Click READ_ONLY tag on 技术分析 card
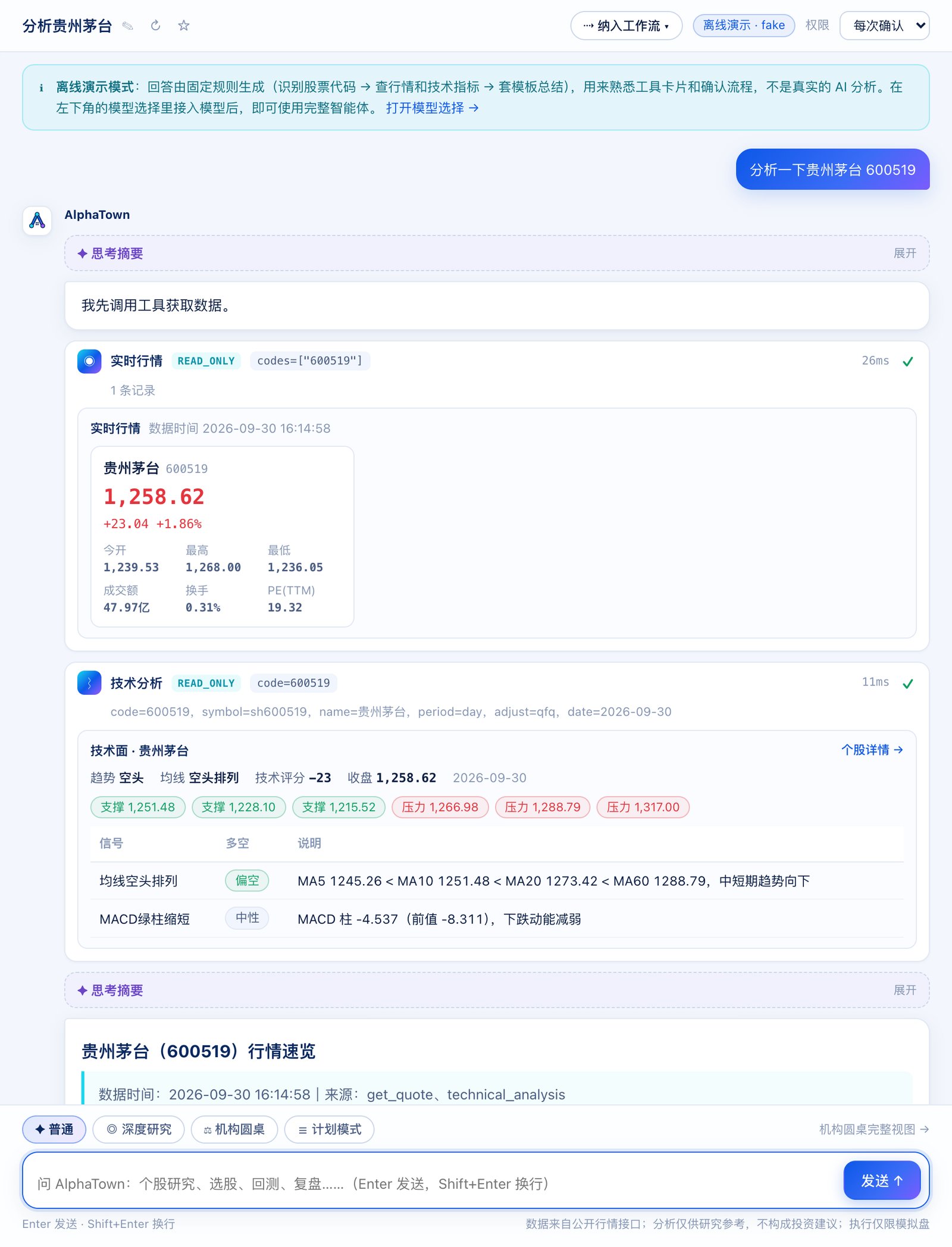952x1247 pixels. 206,683
